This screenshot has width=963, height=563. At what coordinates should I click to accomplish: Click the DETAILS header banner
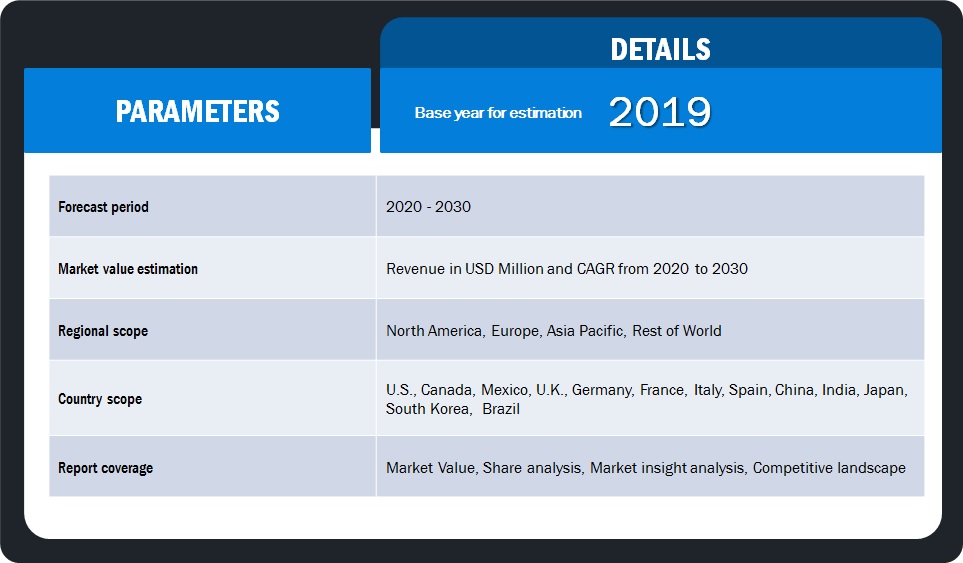click(x=660, y=49)
